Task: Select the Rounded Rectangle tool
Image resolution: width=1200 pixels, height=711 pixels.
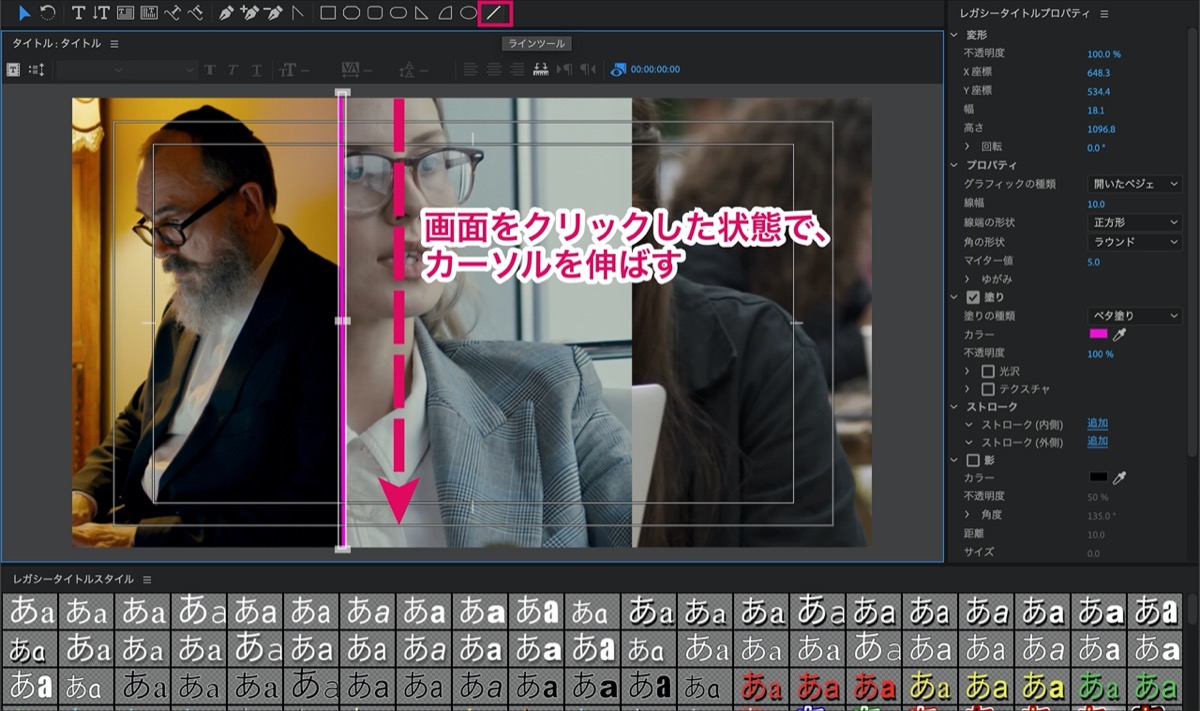Action: pos(398,13)
